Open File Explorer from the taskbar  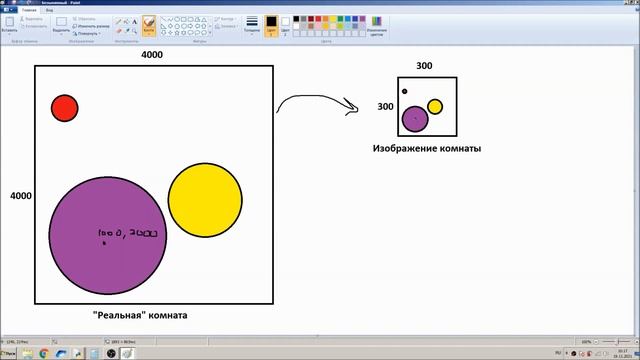coord(27,353)
